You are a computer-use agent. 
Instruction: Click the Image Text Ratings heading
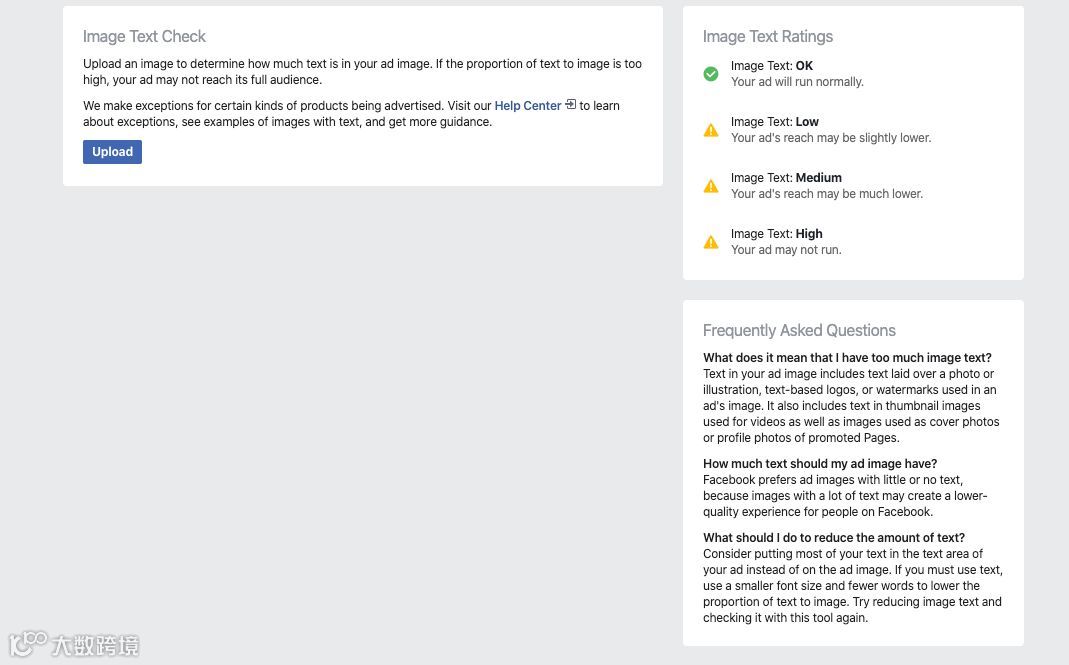point(768,37)
